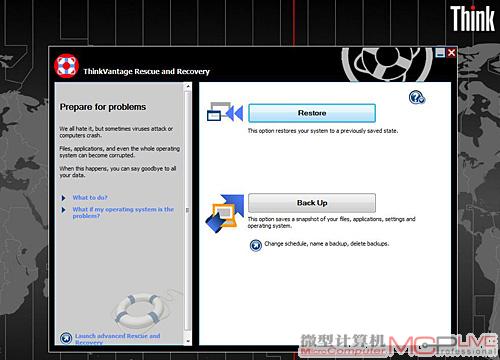Click the backup computer arrows icon
The width and height of the screenshot is (500, 360).
click(x=224, y=213)
